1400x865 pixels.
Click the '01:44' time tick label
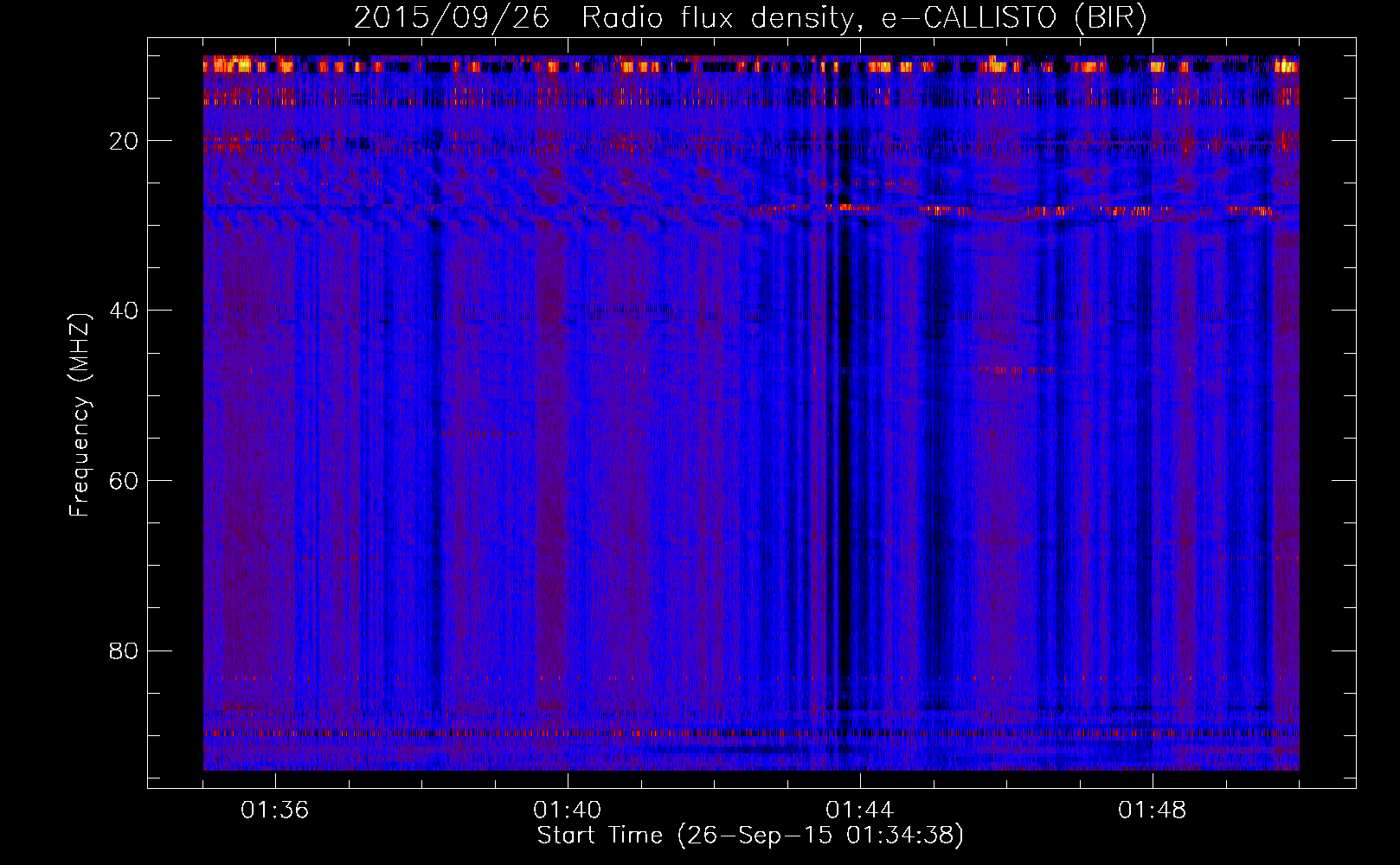(x=860, y=811)
